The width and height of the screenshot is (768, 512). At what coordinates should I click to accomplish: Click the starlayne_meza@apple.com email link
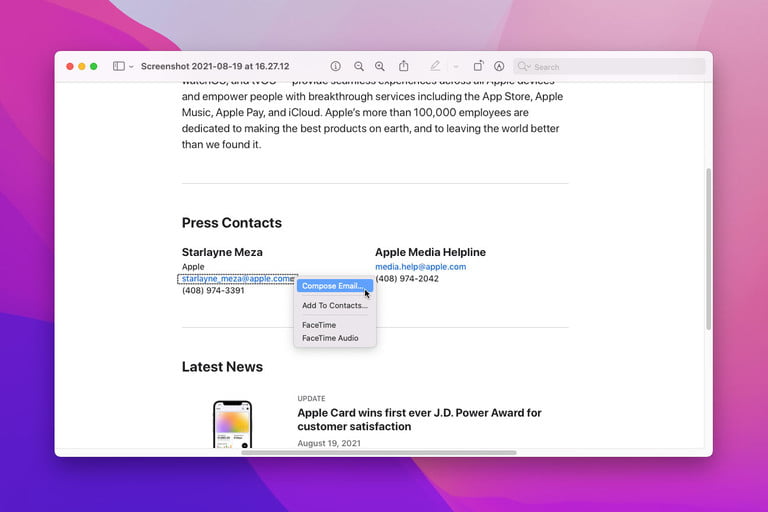click(x=237, y=279)
